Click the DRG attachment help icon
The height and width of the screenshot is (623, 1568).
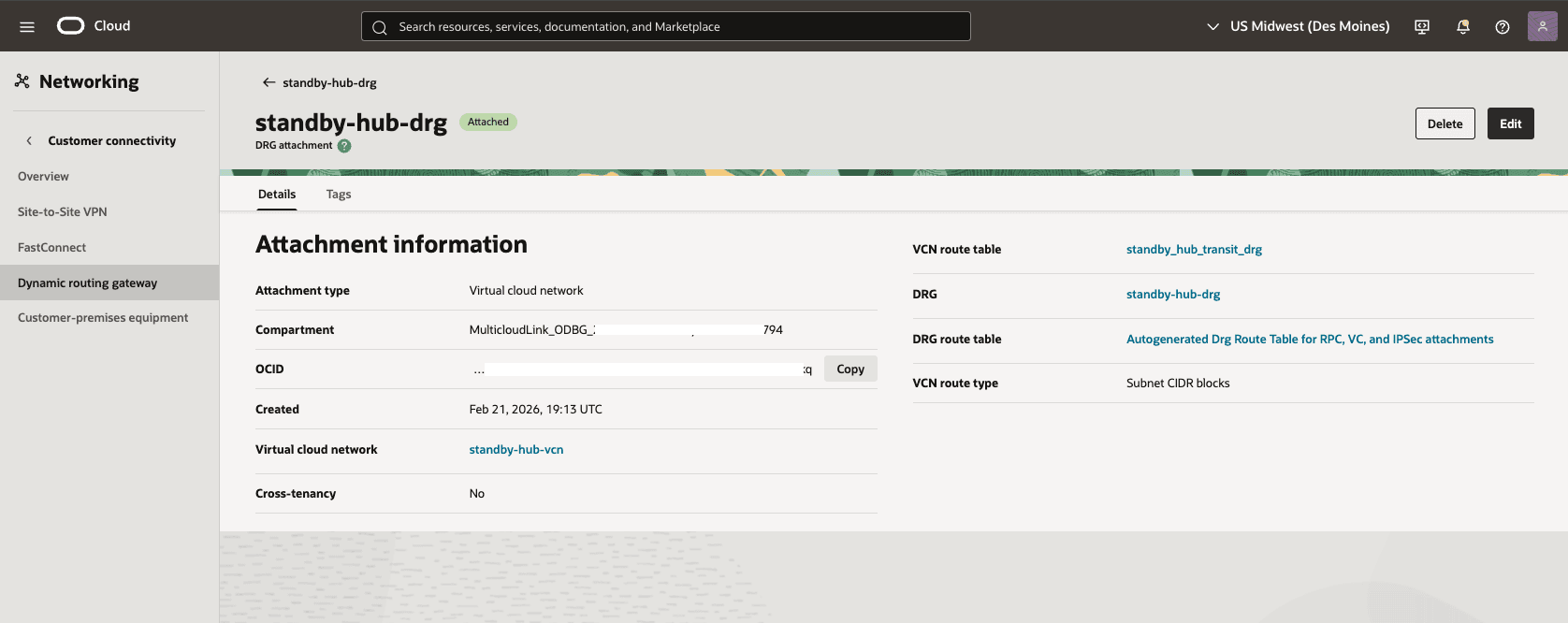pyautogui.click(x=344, y=146)
